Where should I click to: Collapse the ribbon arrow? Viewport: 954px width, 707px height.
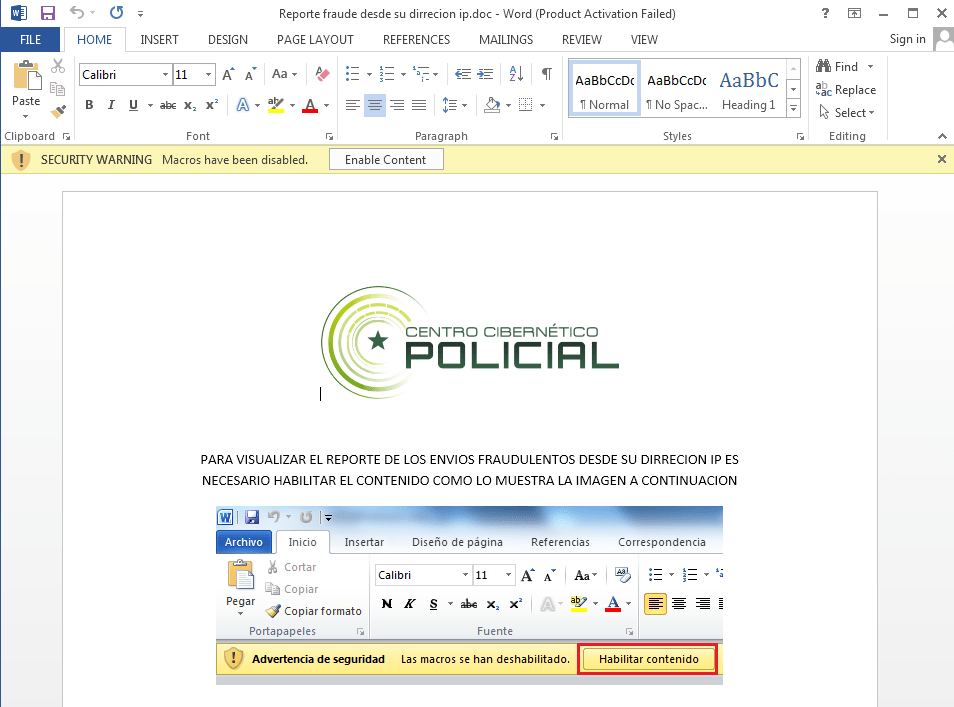click(942, 136)
